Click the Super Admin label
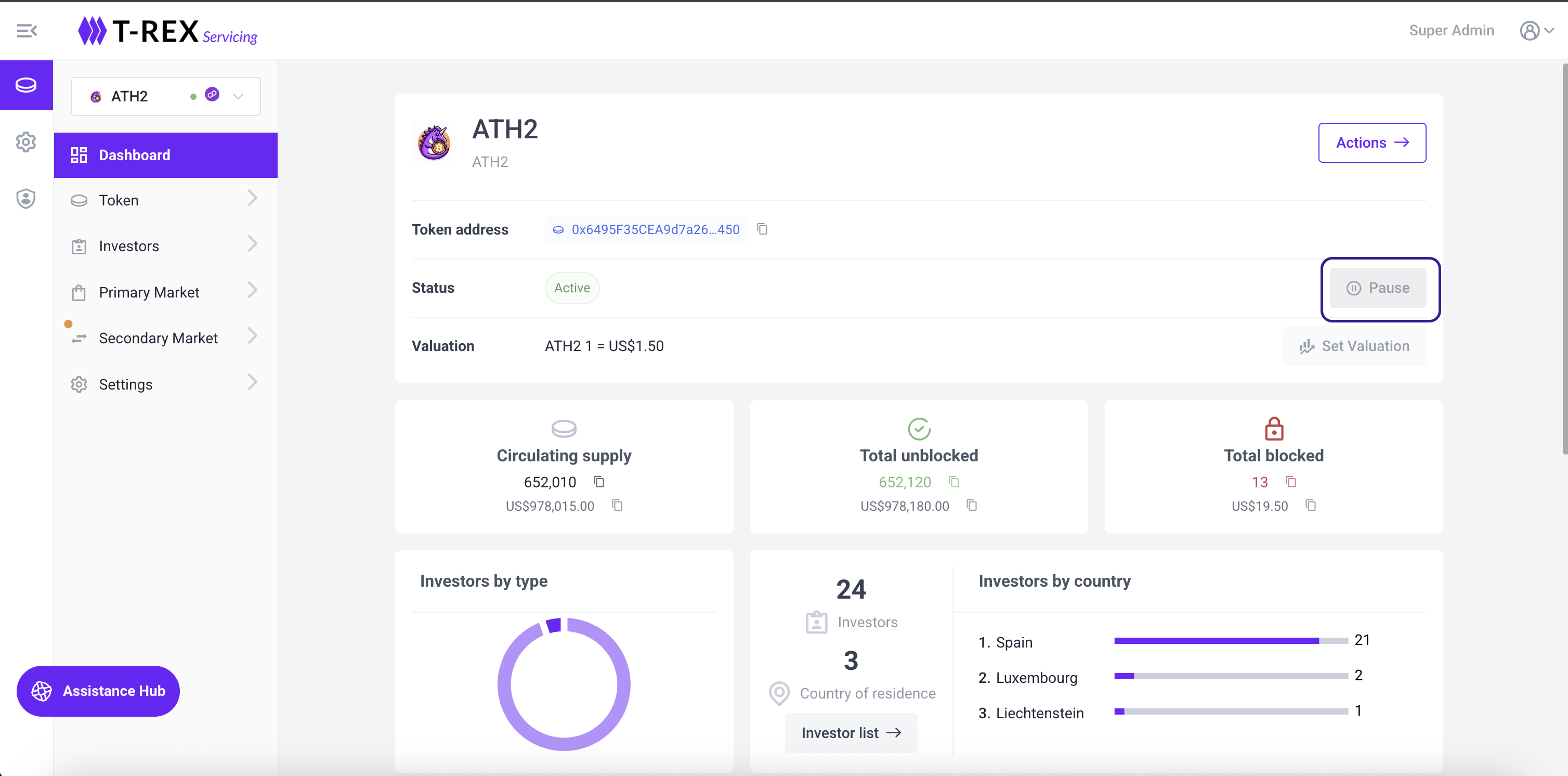The image size is (1568, 776). pyautogui.click(x=1451, y=31)
